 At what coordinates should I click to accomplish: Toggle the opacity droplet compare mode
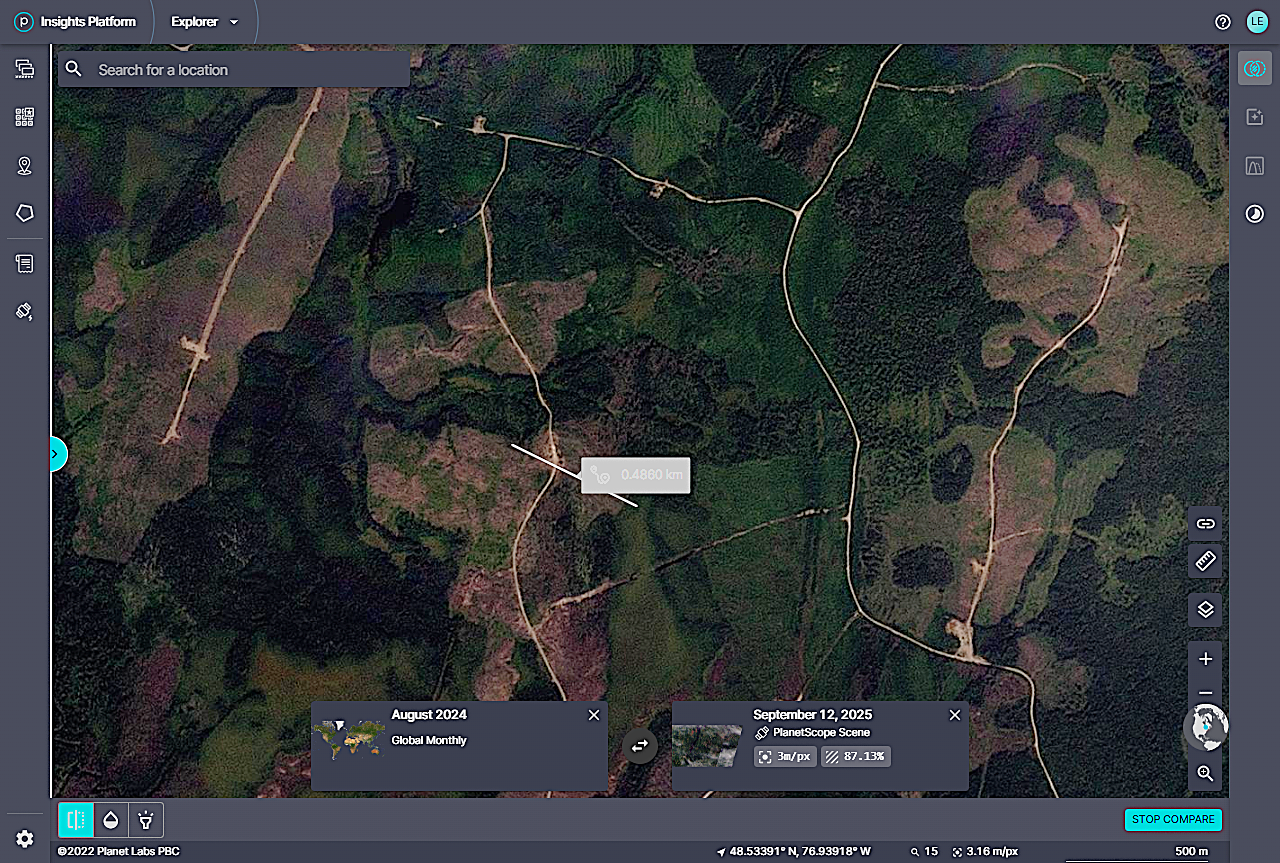point(110,820)
